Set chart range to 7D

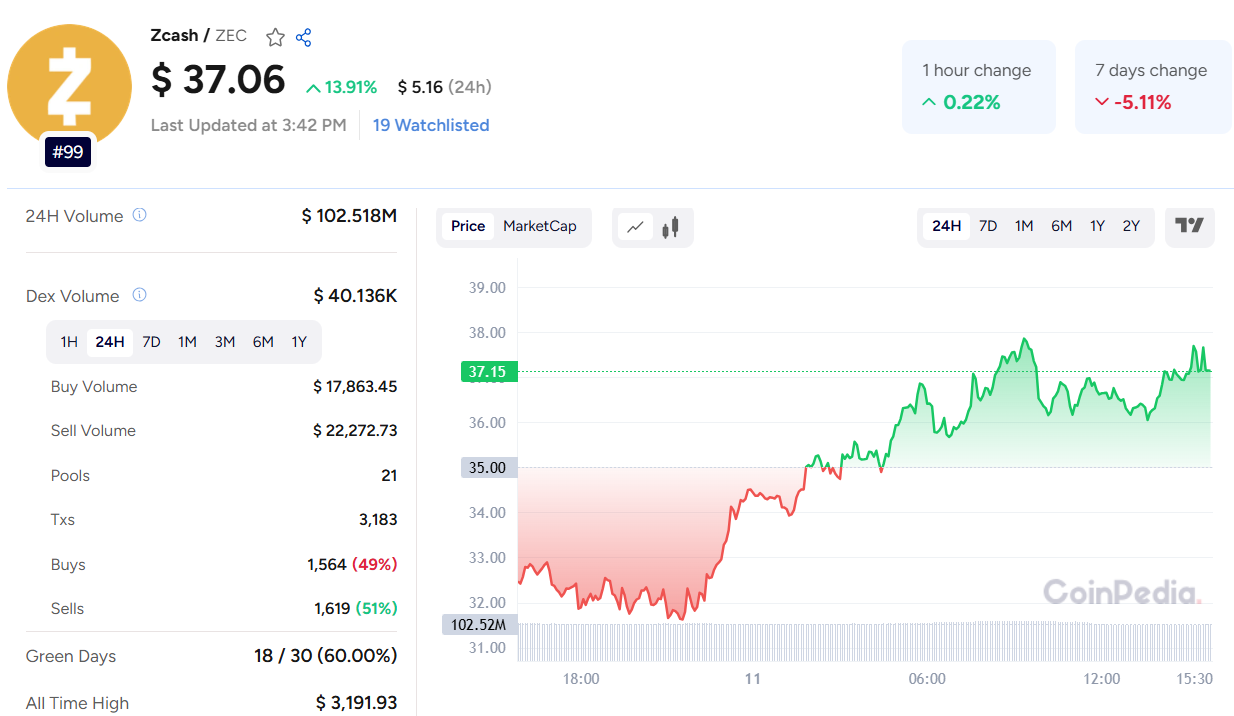click(x=988, y=226)
